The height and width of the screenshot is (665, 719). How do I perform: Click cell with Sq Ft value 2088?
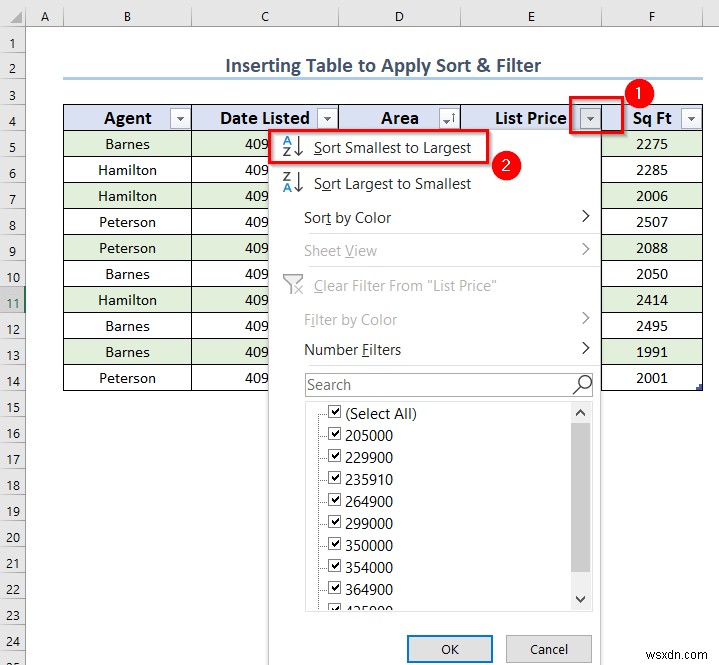pos(652,248)
